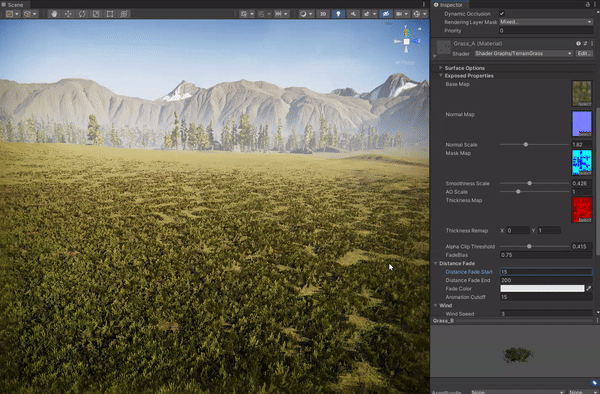Viewport: 600px width, 394px height.
Task: Open Grass_A material context menu
Action: coord(592,44)
